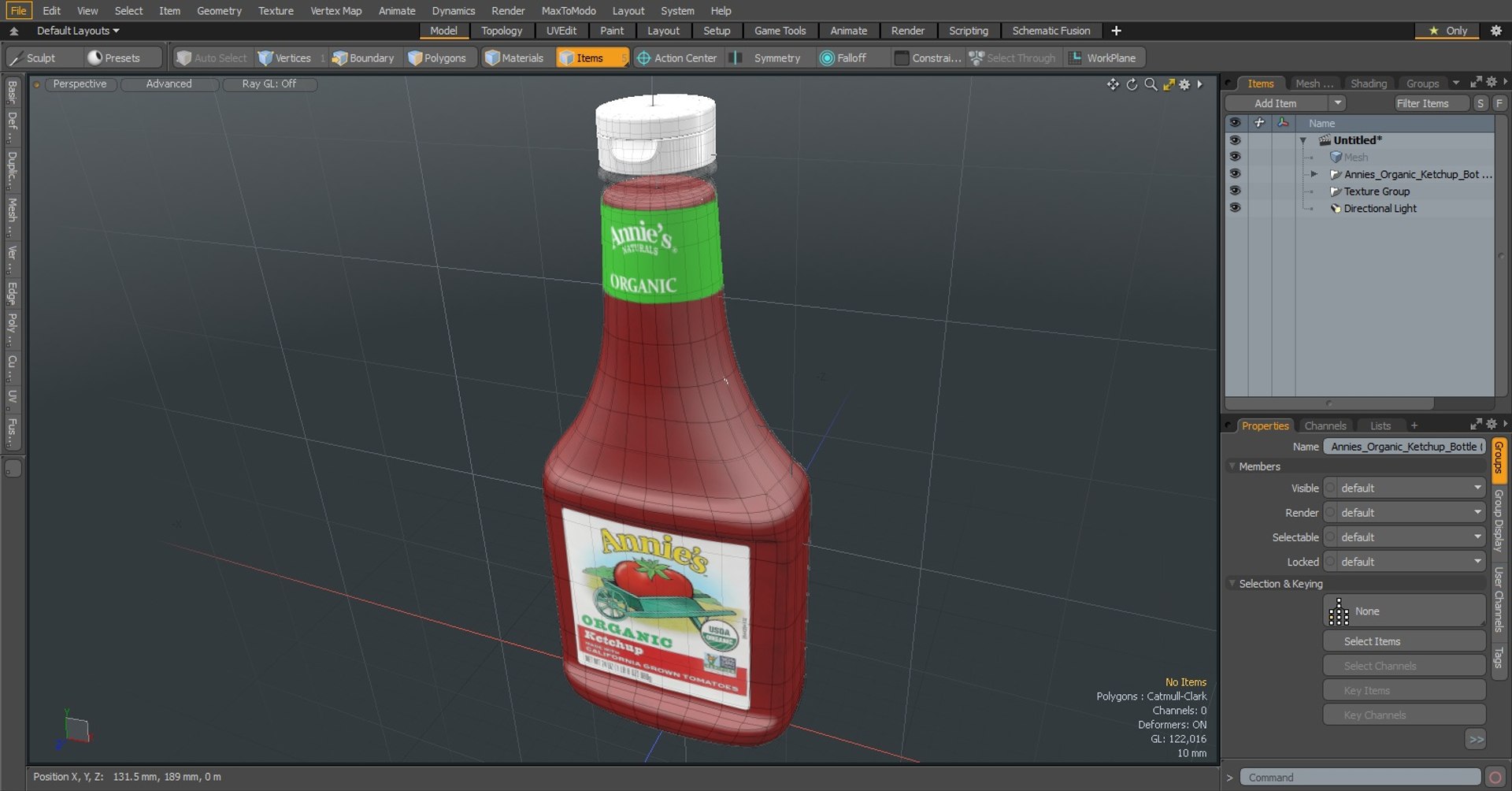Open the Presets browser
Viewport: 1512px width, 791px height.
[122, 58]
